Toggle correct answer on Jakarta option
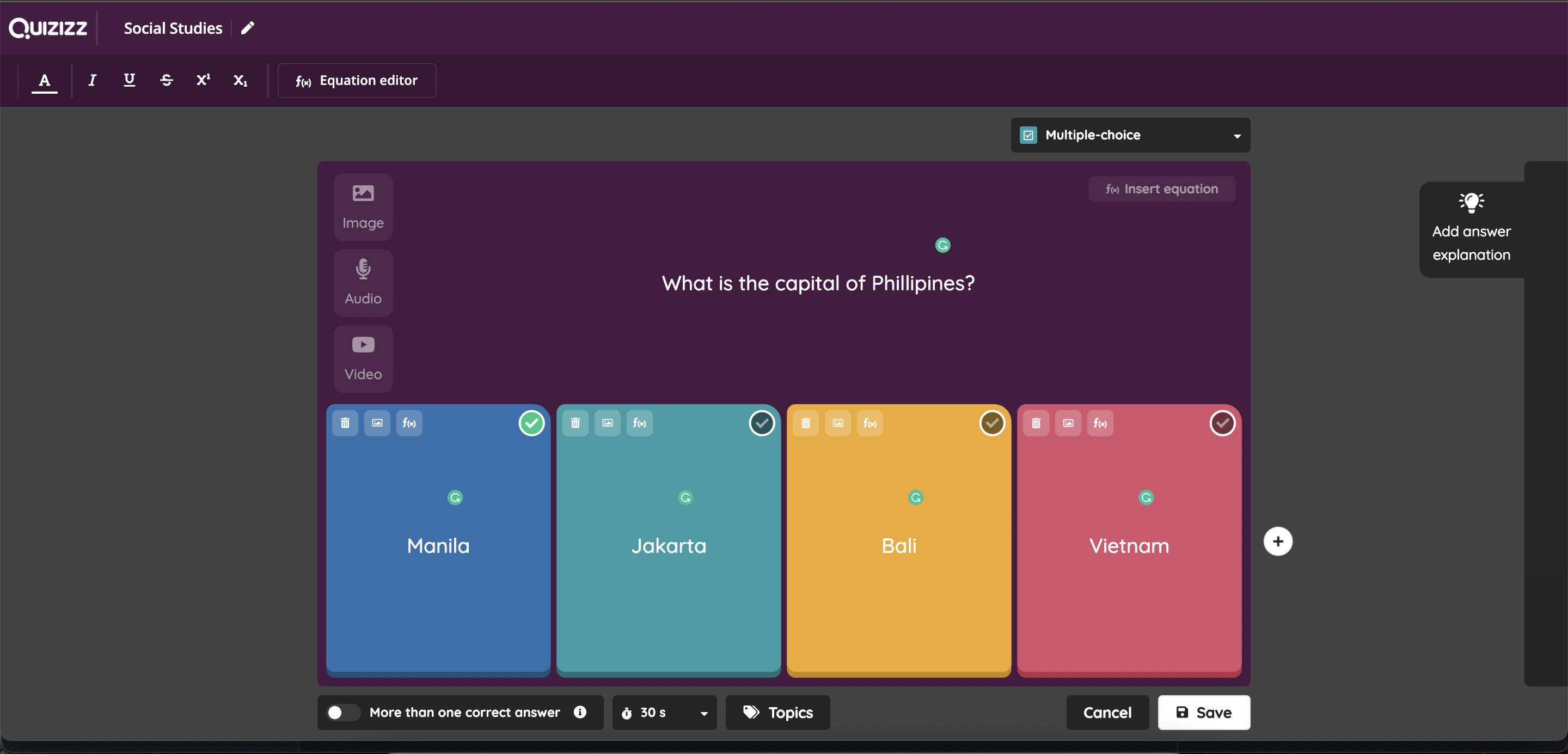Viewport: 1568px width, 754px height. (762, 422)
